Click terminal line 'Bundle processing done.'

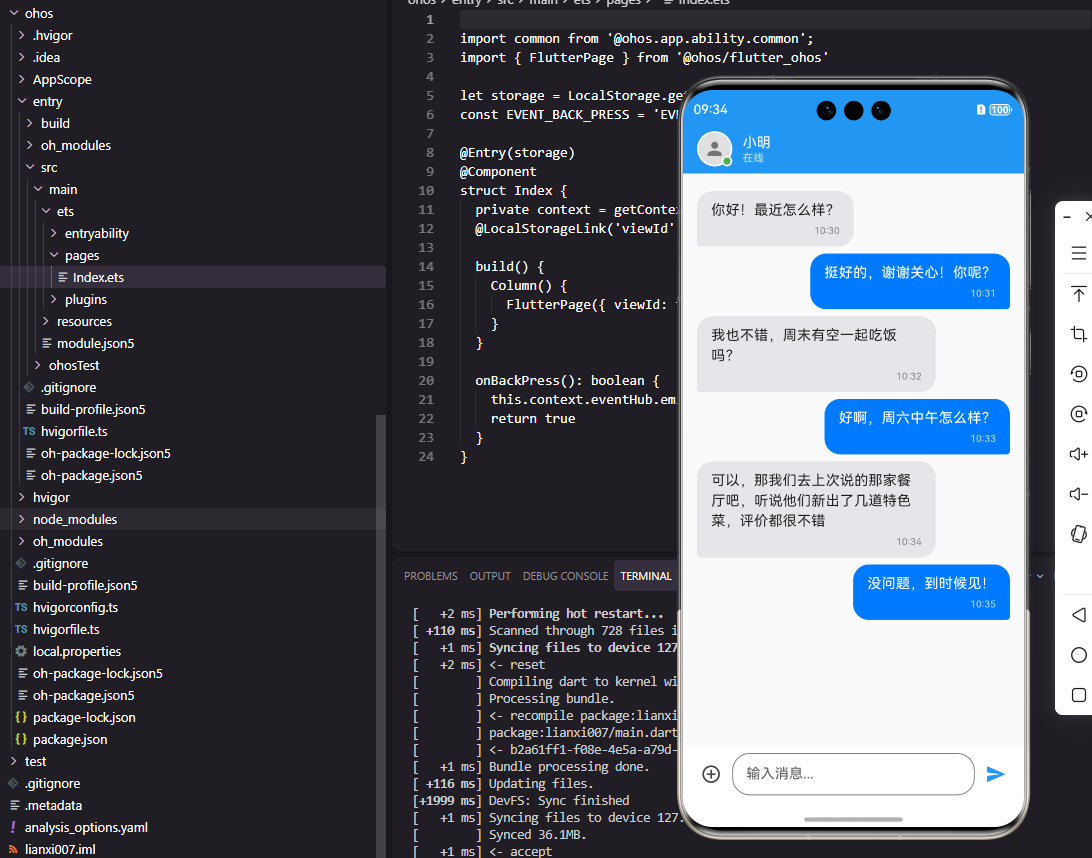(569, 767)
